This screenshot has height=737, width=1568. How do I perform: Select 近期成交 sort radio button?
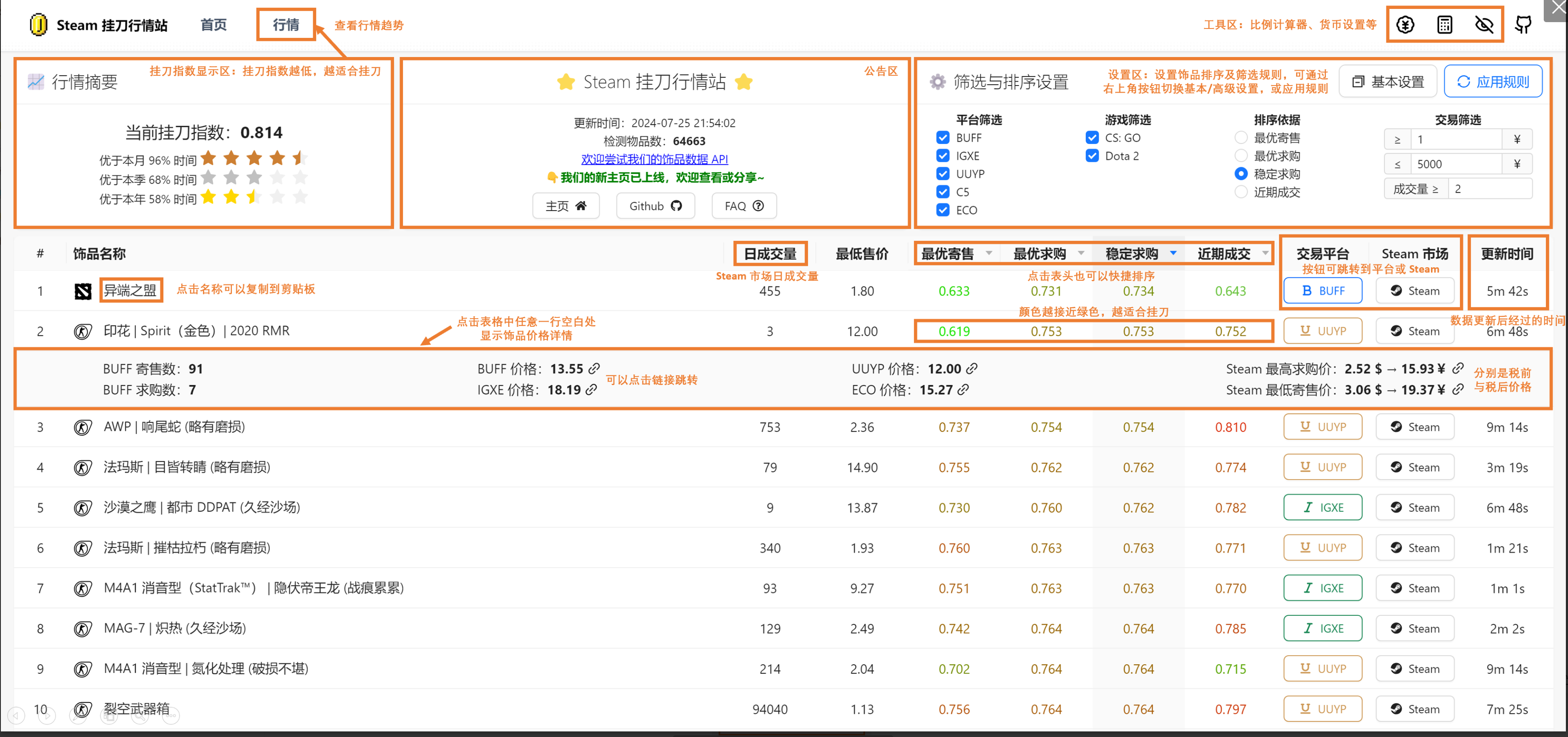click(x=1241, y=192)
